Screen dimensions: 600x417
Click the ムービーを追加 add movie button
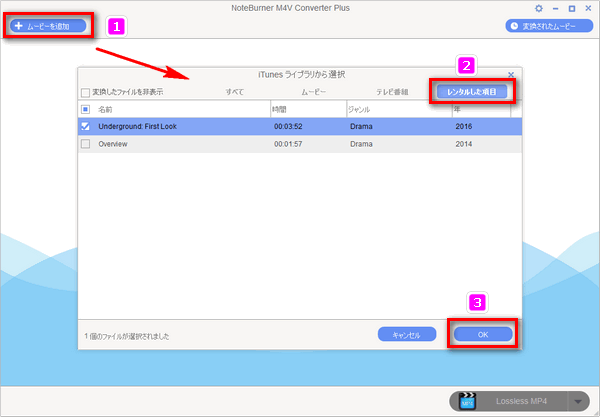coord(48,26)
